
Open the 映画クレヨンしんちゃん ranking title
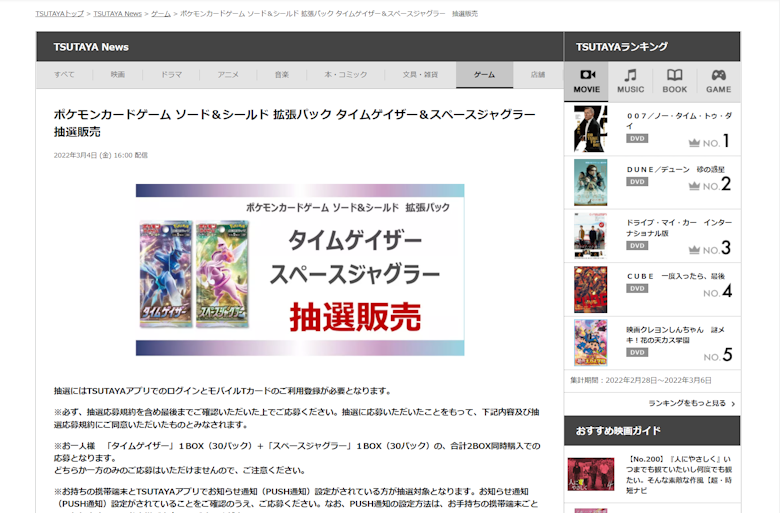(676, 335)
